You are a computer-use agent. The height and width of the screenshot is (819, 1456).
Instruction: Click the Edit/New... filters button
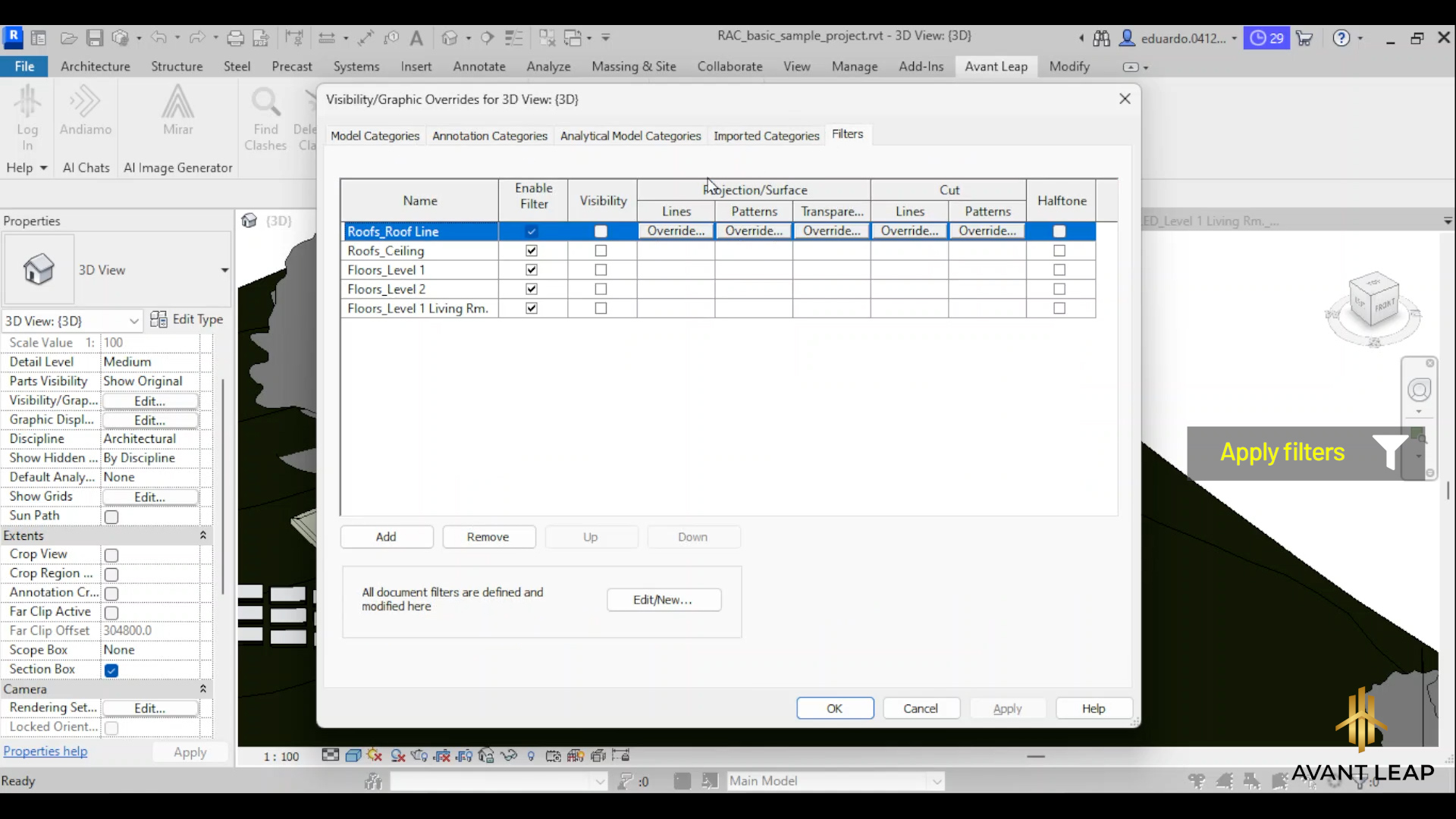(664, 600)
